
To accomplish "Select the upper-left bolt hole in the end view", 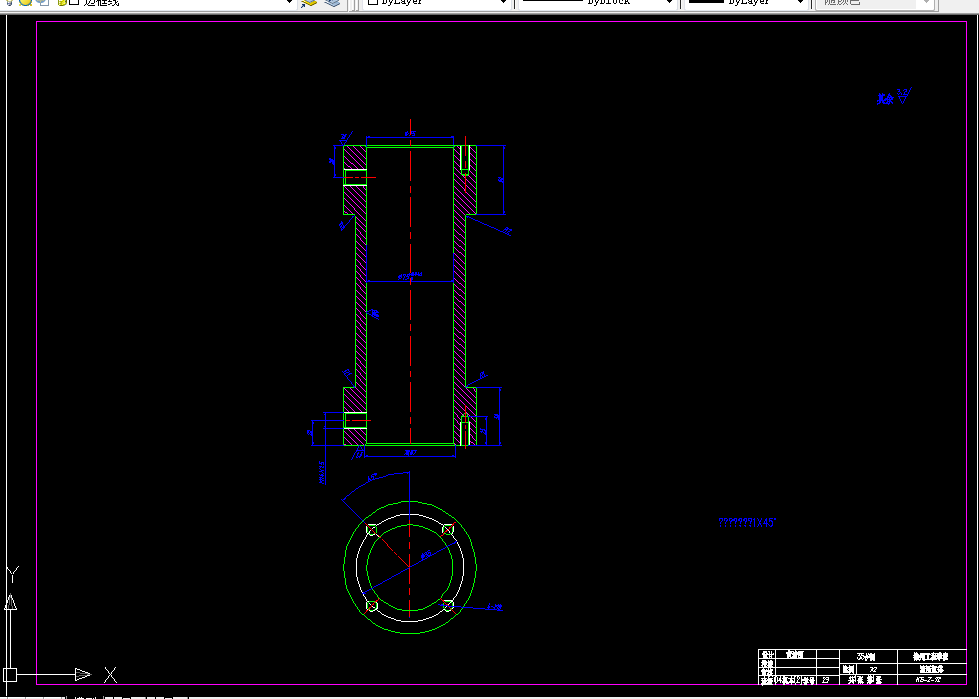I will click(372, 530).
